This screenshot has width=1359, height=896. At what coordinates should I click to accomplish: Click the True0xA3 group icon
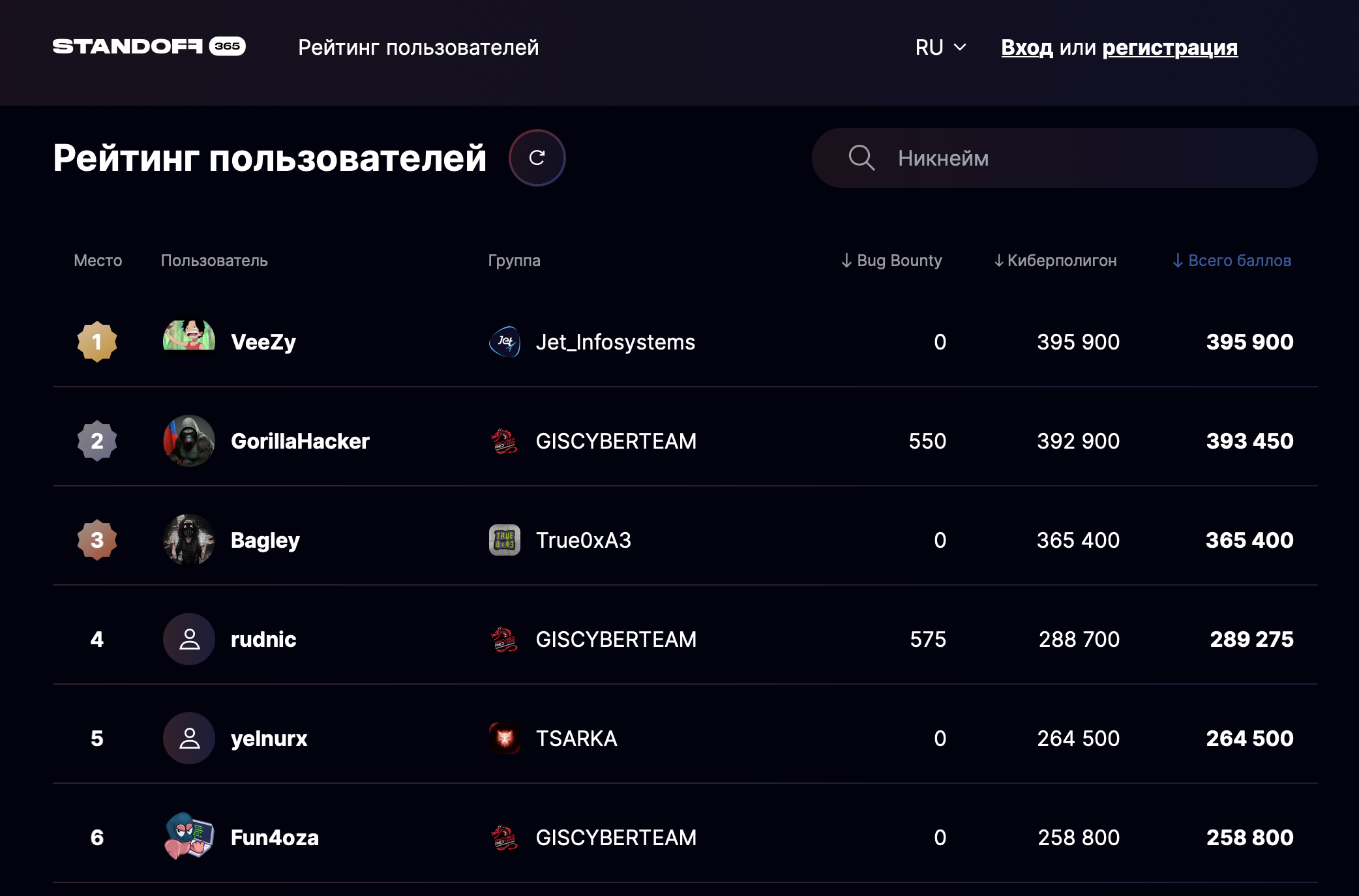505,540
